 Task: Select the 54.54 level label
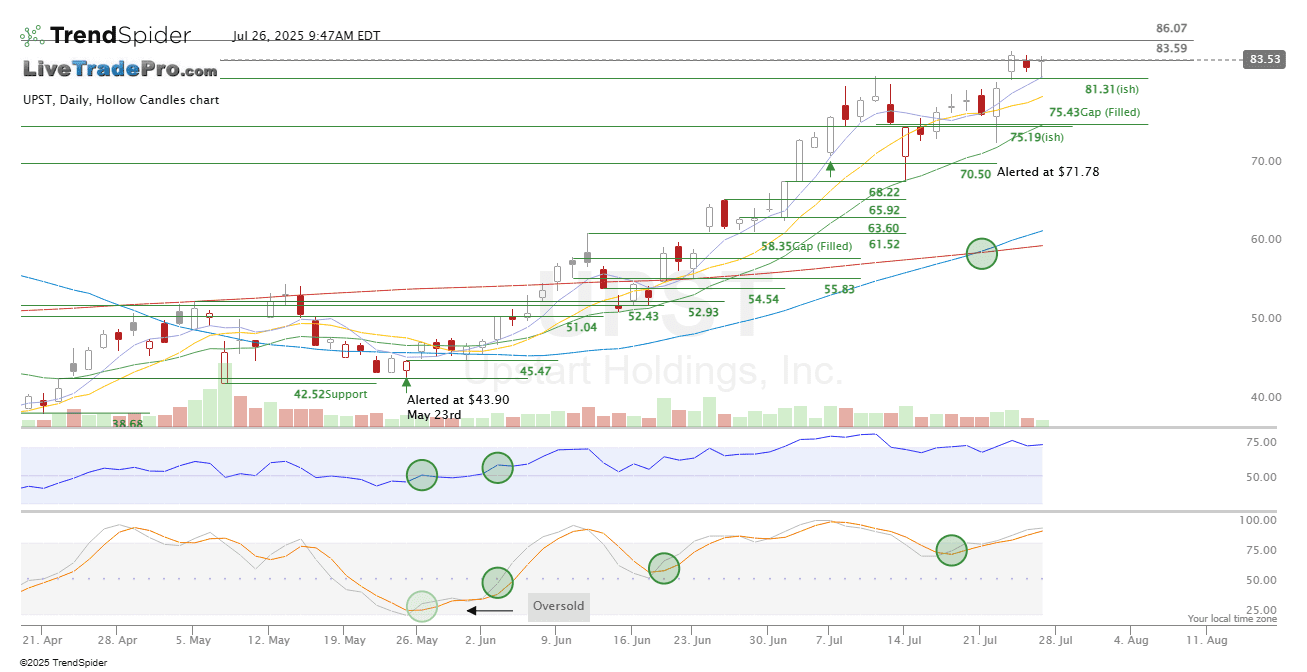(x=763, y=300)
